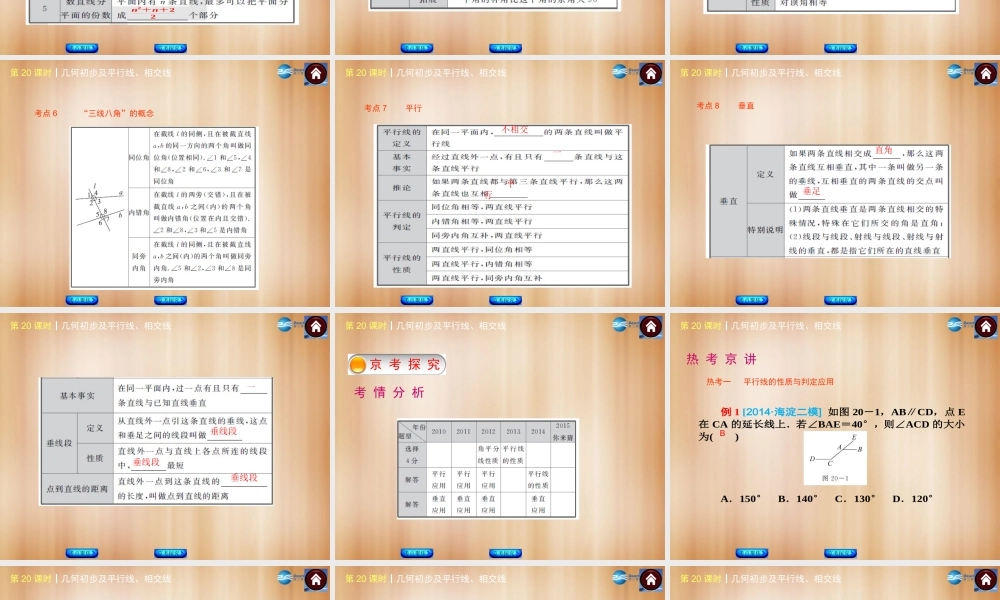Click the 推论 row header in 平行 table
1000x600 pixels.
402,188
